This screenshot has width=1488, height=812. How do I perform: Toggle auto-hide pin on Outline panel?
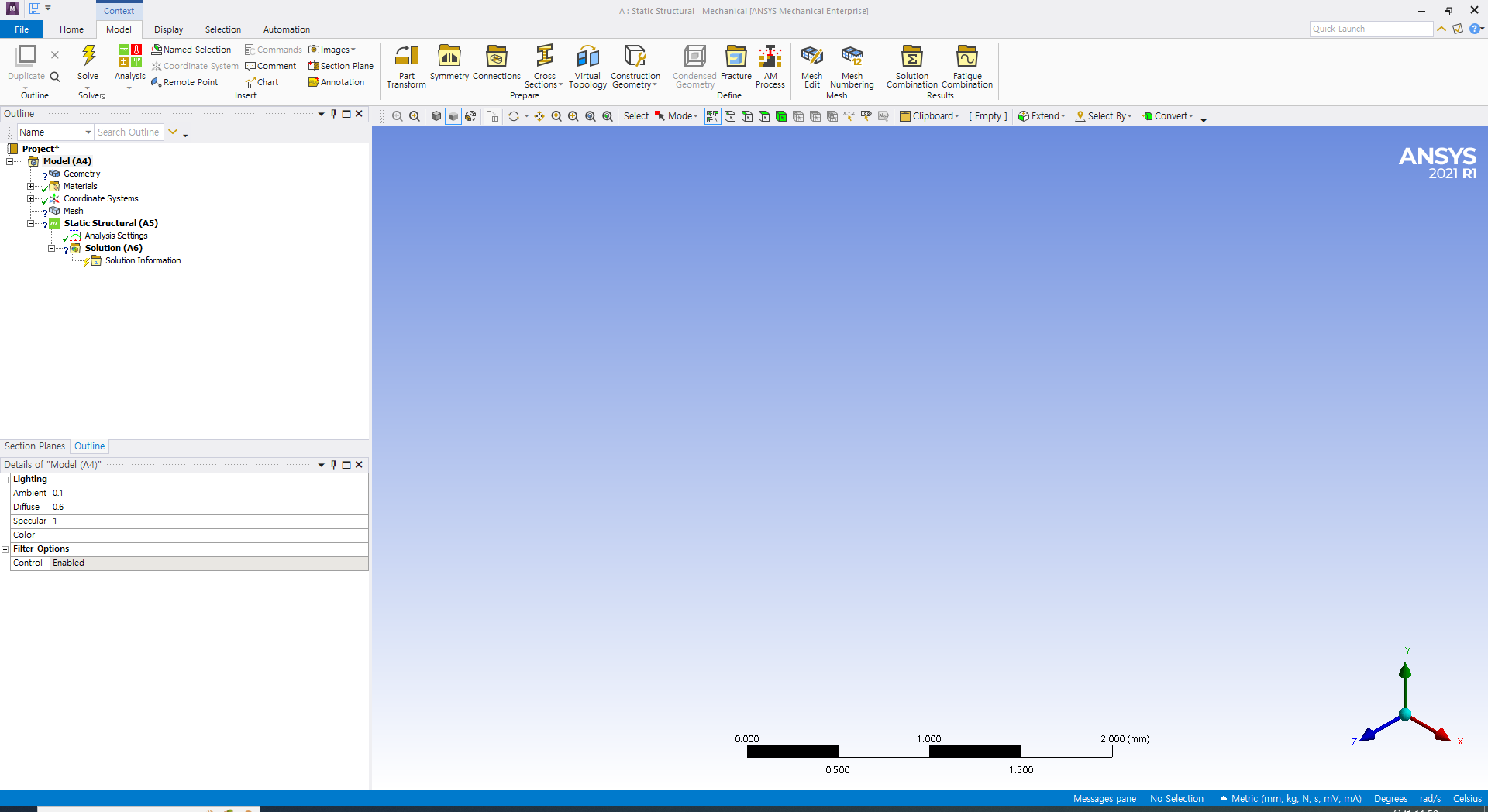334,114
